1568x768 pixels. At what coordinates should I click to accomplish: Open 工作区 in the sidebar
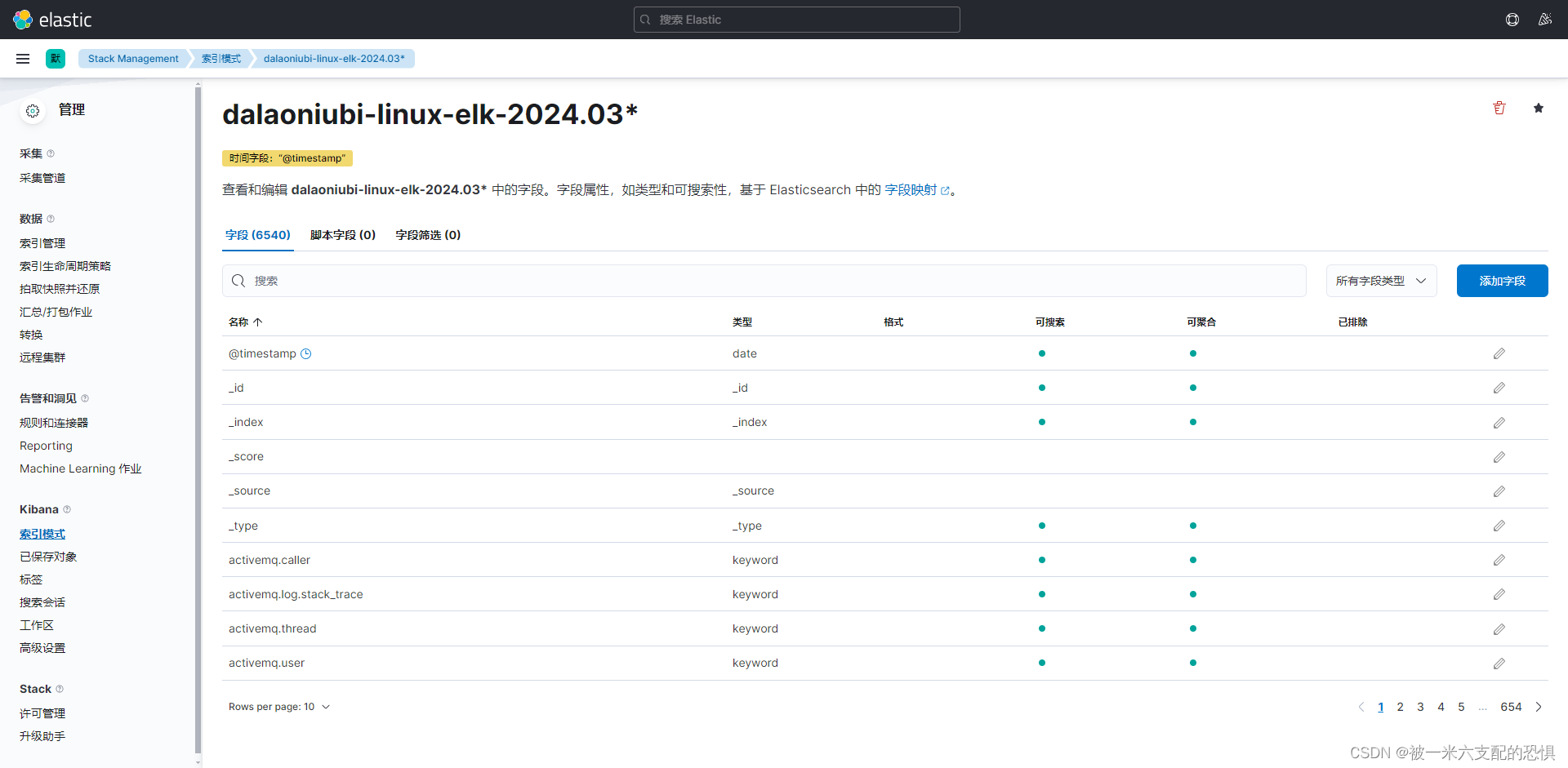37,625
